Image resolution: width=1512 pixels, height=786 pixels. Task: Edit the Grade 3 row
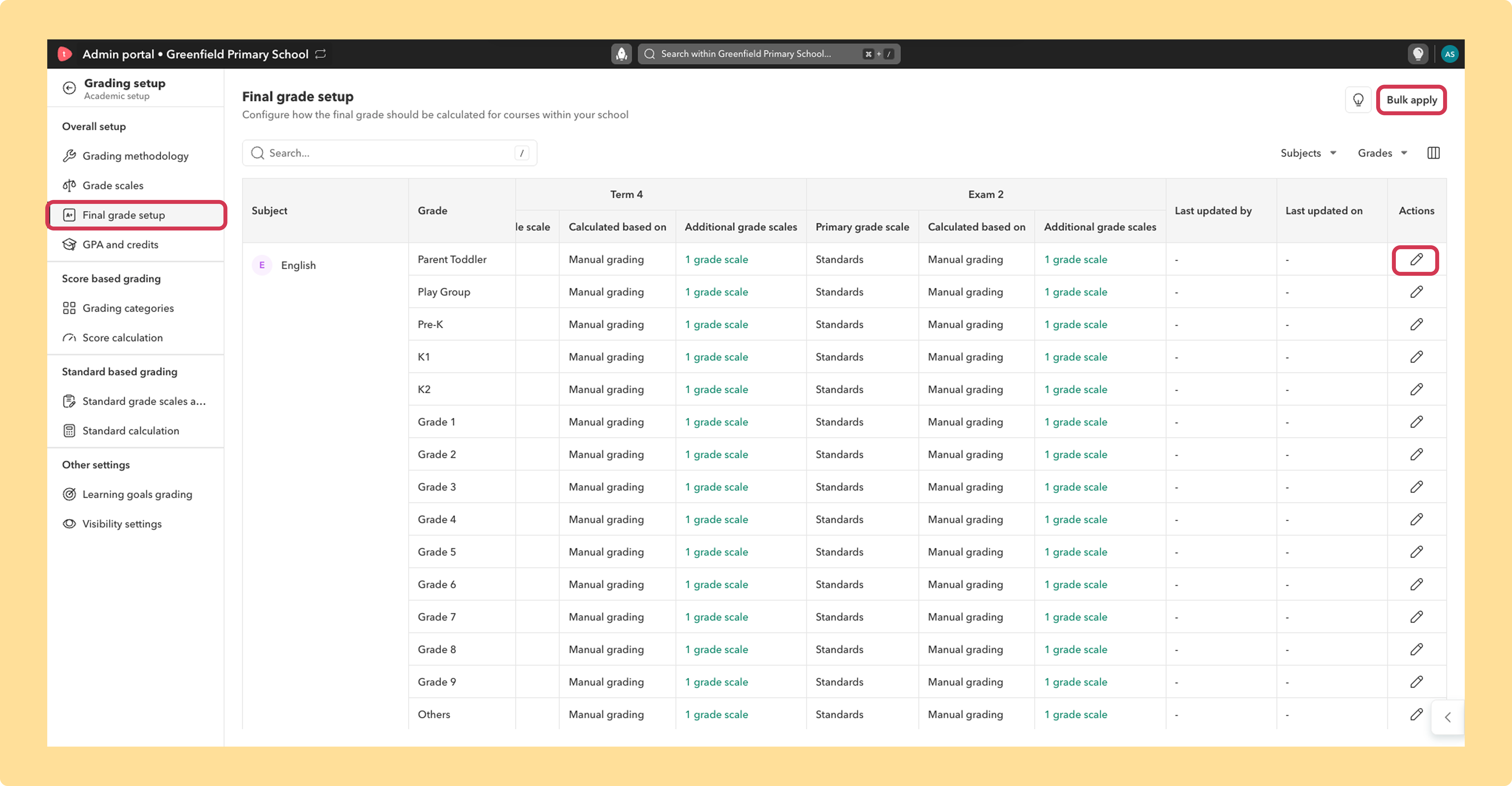point(1416,487)
